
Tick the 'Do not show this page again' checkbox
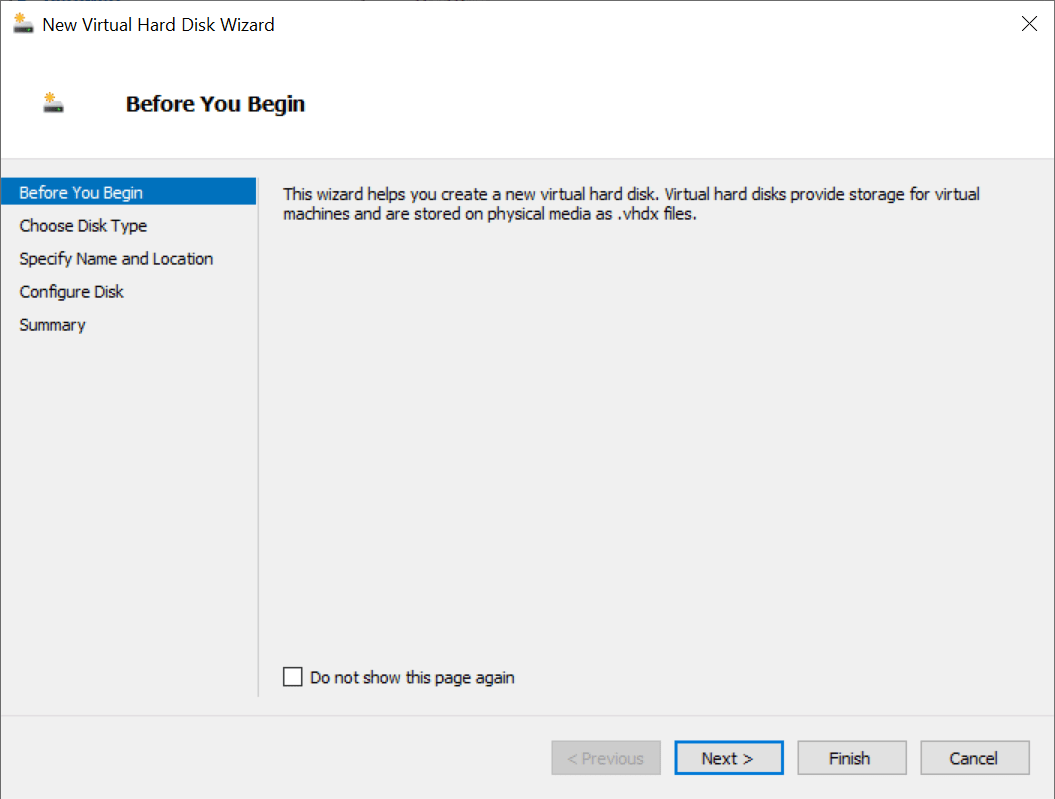click(292, 677)
